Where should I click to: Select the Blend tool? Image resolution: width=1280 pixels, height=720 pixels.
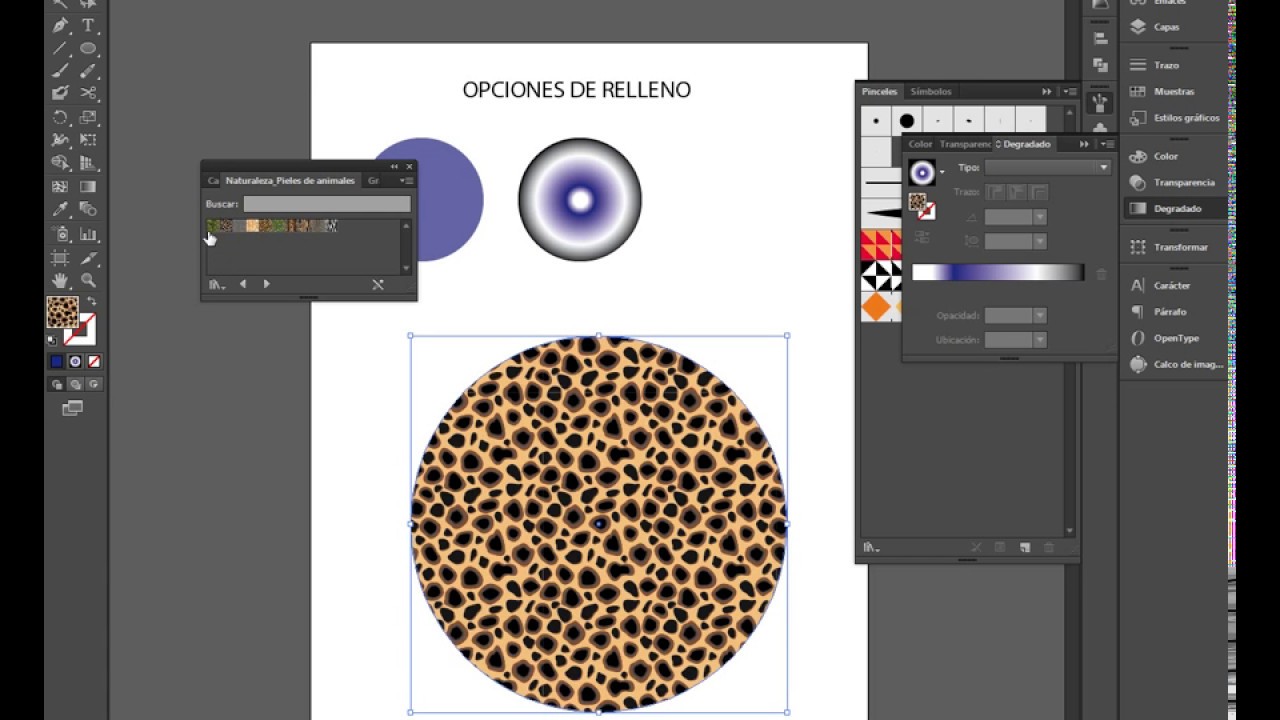point(88,209)
